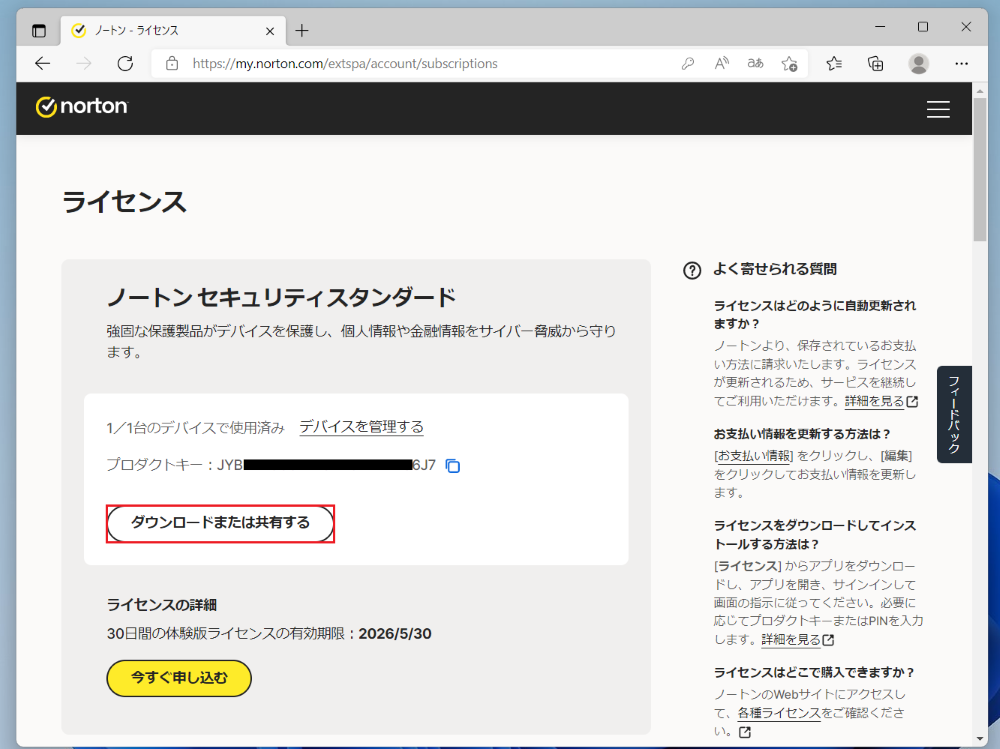Activate the Read Aloud icon
This screenshot has width=1000, height=749.
[x=721, y=63]
